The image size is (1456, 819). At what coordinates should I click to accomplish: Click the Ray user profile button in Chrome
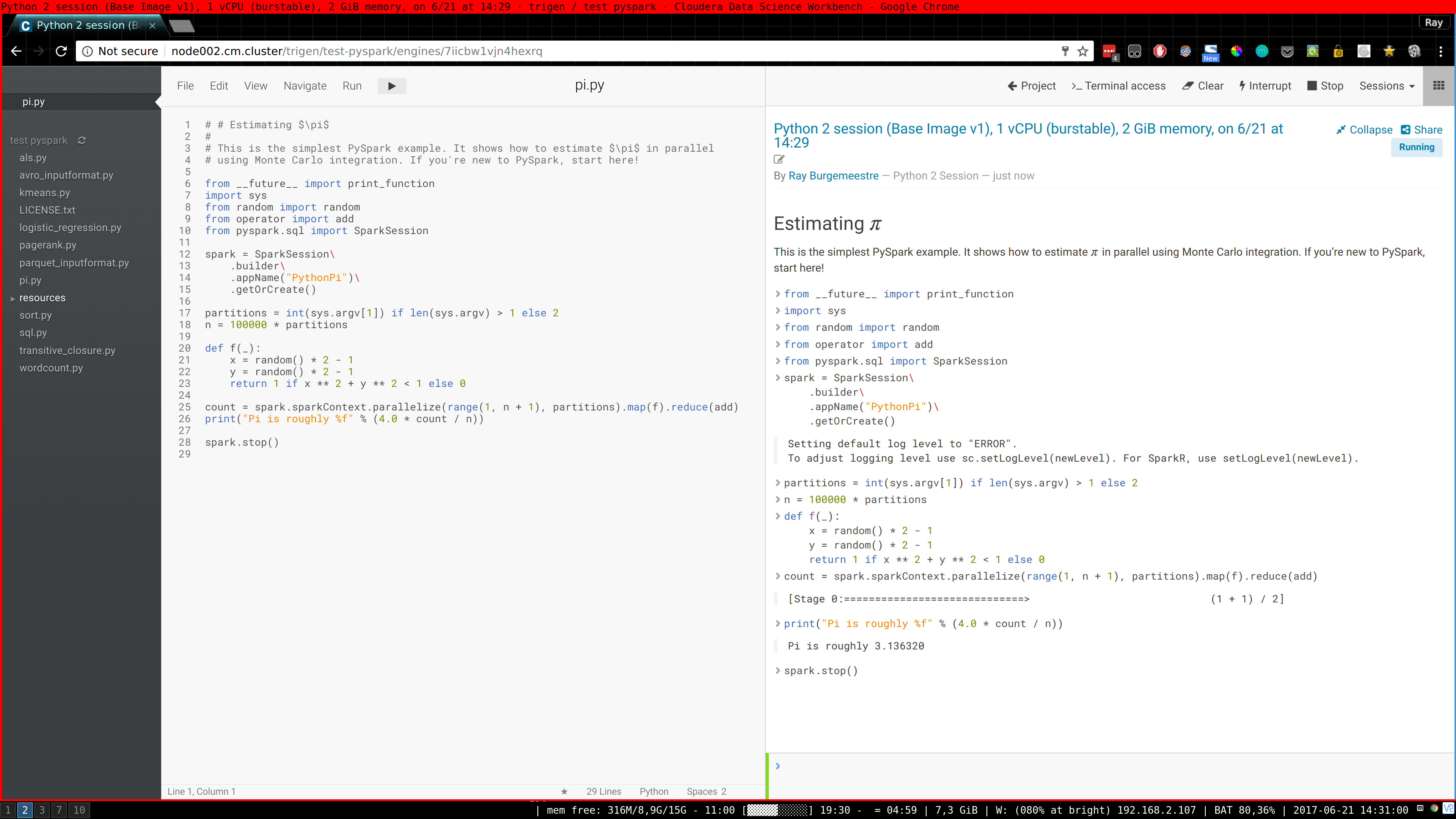pos(1433,23)
